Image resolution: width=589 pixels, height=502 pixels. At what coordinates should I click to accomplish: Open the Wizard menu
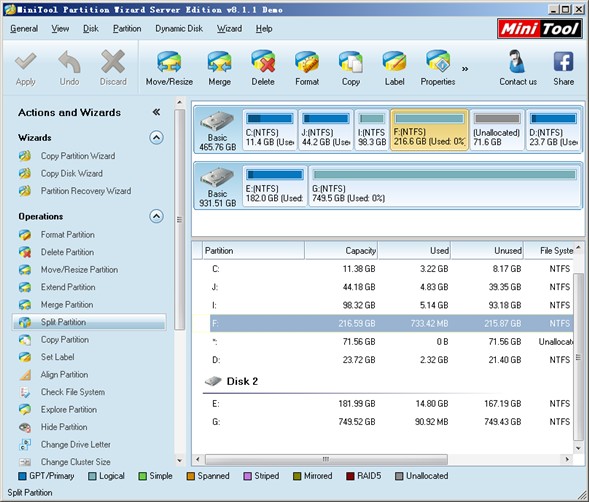(x=229, y=29)
